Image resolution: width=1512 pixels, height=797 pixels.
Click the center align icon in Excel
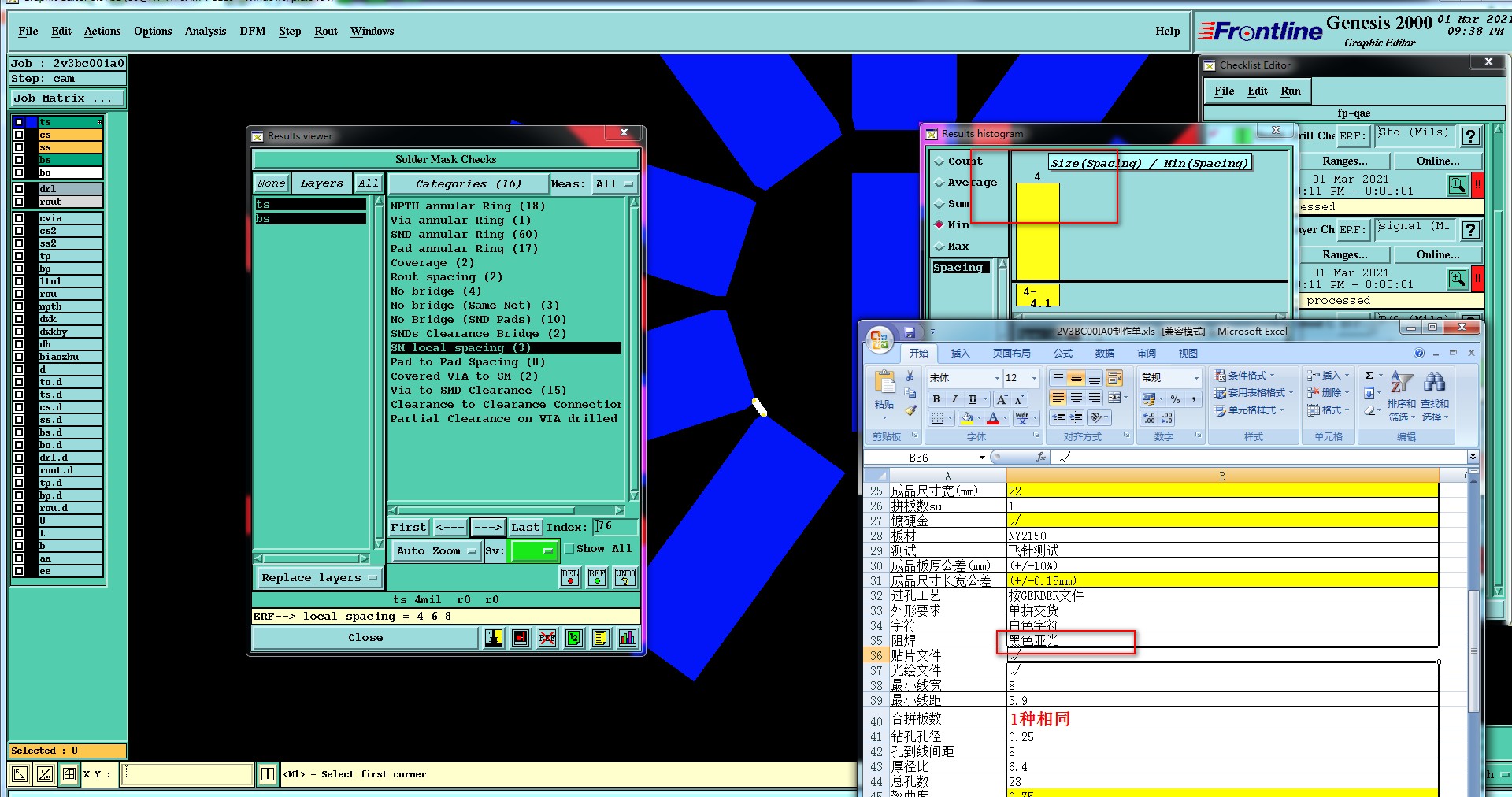pyautogui.click(x=1076, y=398)
